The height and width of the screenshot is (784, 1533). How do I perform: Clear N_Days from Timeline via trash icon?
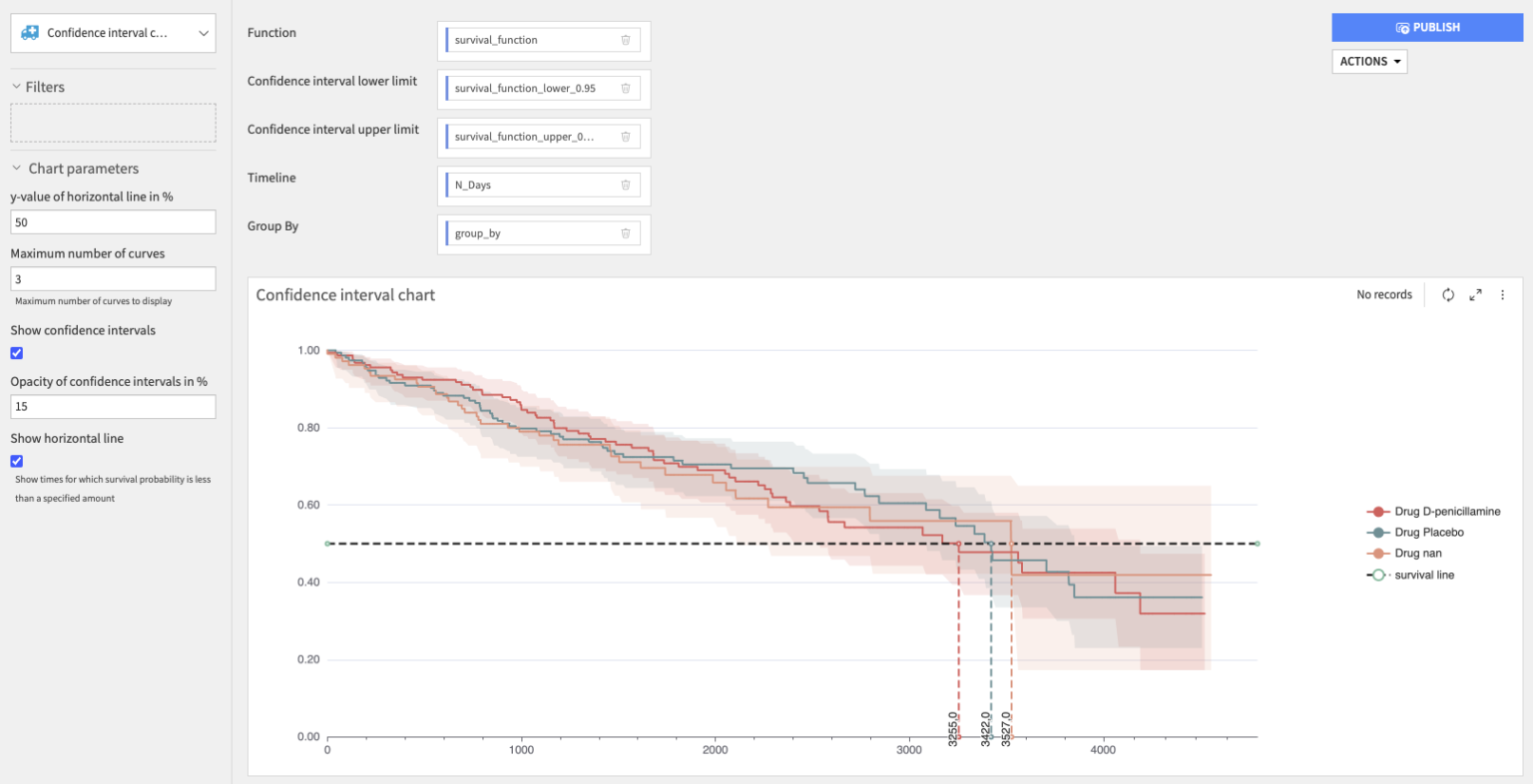click(626, 185)
